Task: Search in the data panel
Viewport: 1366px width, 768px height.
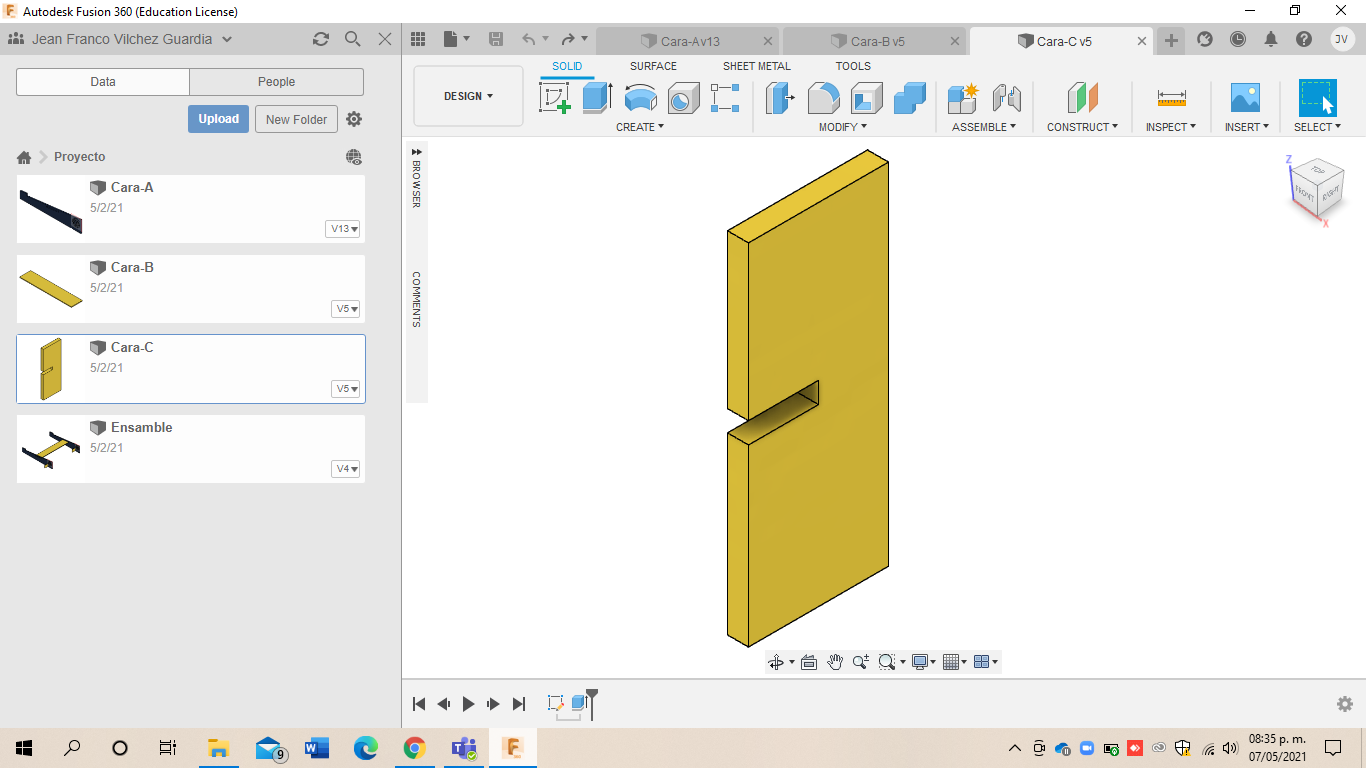Action: (353, 39)
